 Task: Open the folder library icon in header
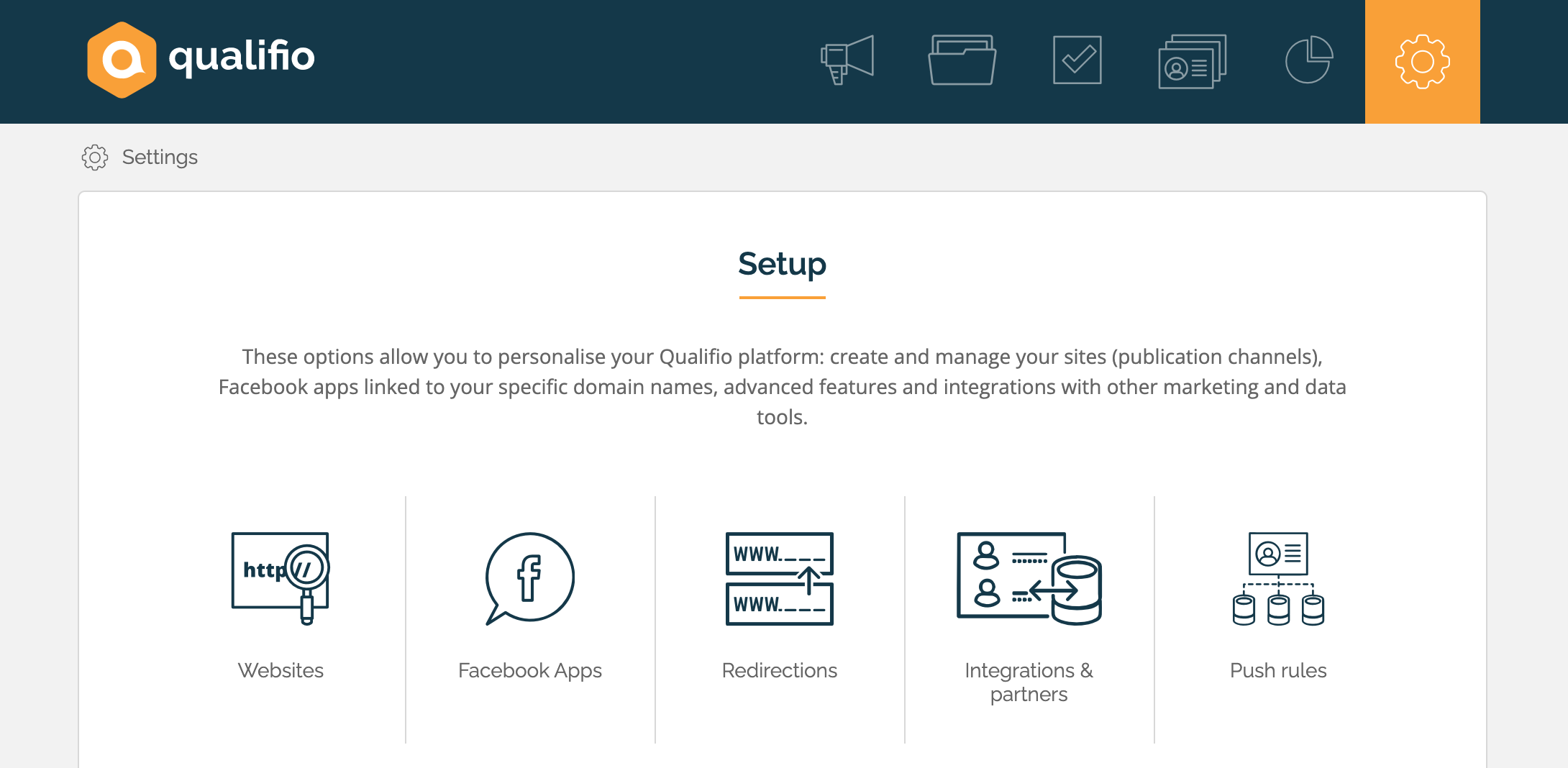click(x=962, y=60)
